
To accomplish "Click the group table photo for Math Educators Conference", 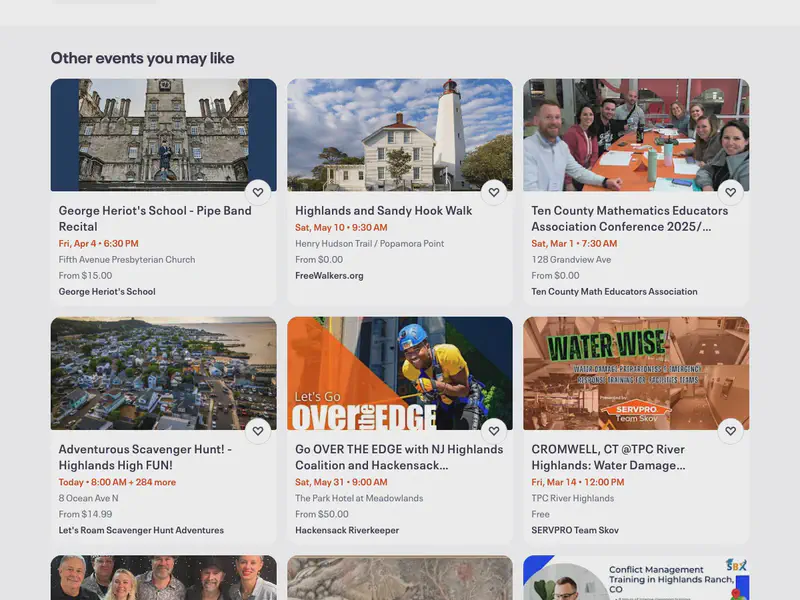I will point(636,135).
